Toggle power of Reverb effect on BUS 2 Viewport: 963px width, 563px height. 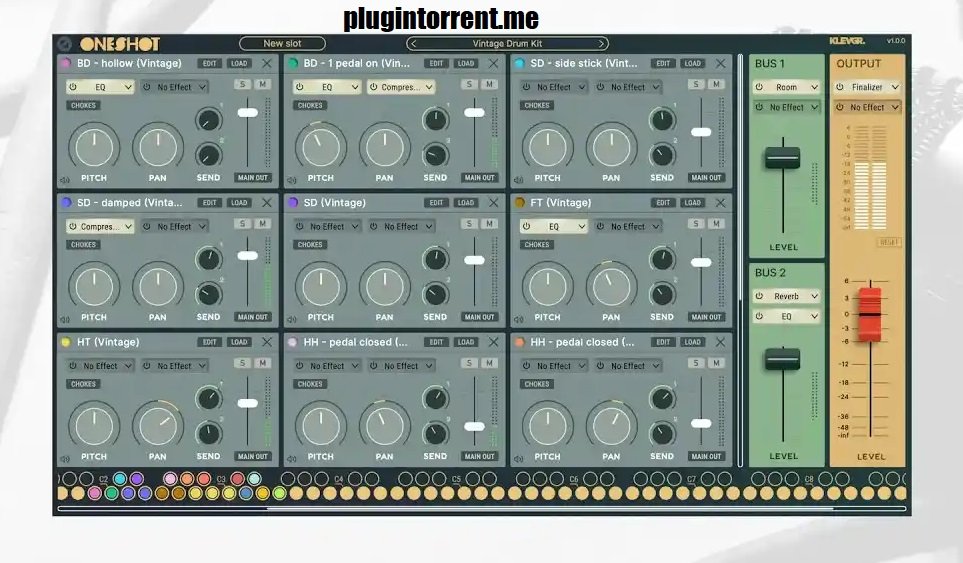click(x=759, y=296)
